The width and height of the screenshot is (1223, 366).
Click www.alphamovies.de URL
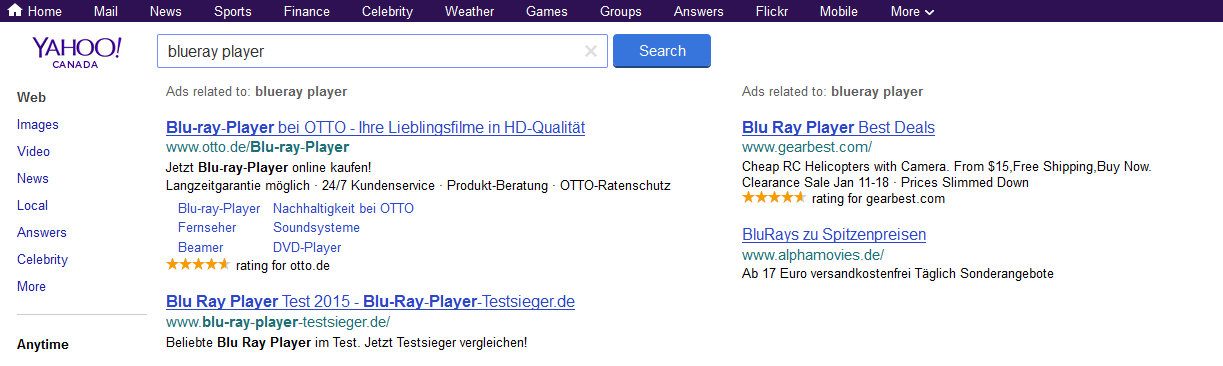[813, 255]
